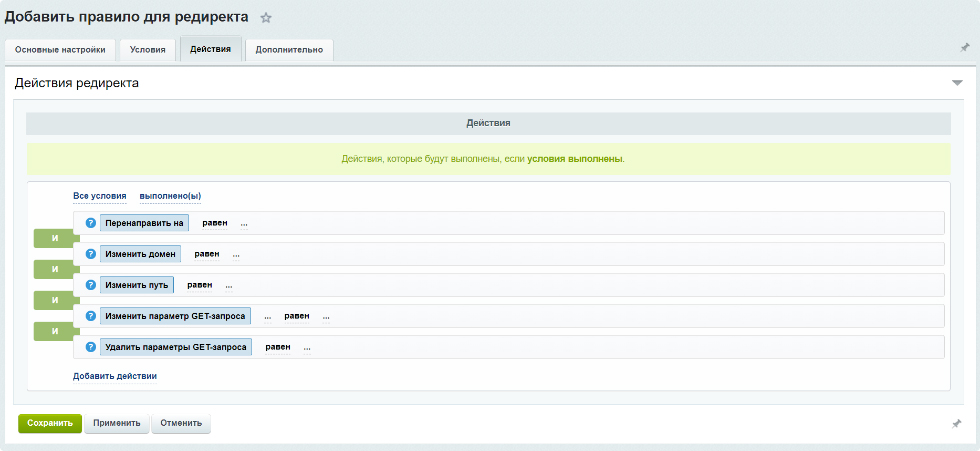Viewport: 980px width, 451px height.
Task: Set the value ellipsis for Перенаправить на
Action: click(244, 223)
